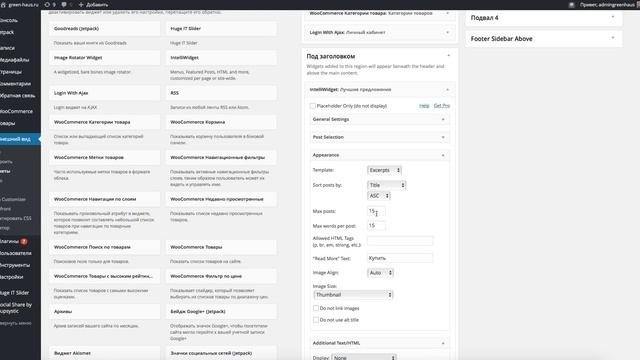Follow the Get Pro link
This screenshot has height=360, width=640.
tap(442, 106)
